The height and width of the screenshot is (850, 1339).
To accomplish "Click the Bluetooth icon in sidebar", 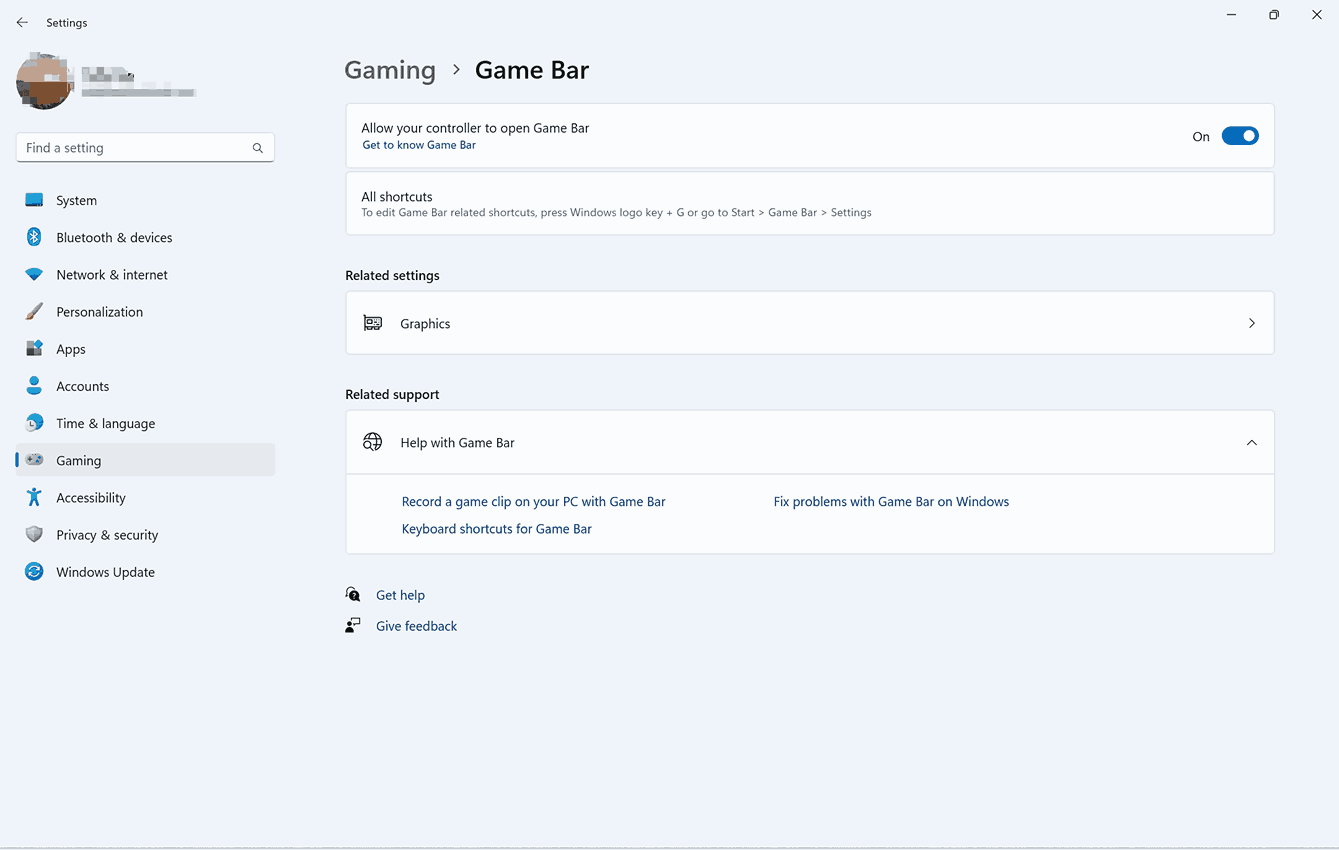I will tap(34, 237).
